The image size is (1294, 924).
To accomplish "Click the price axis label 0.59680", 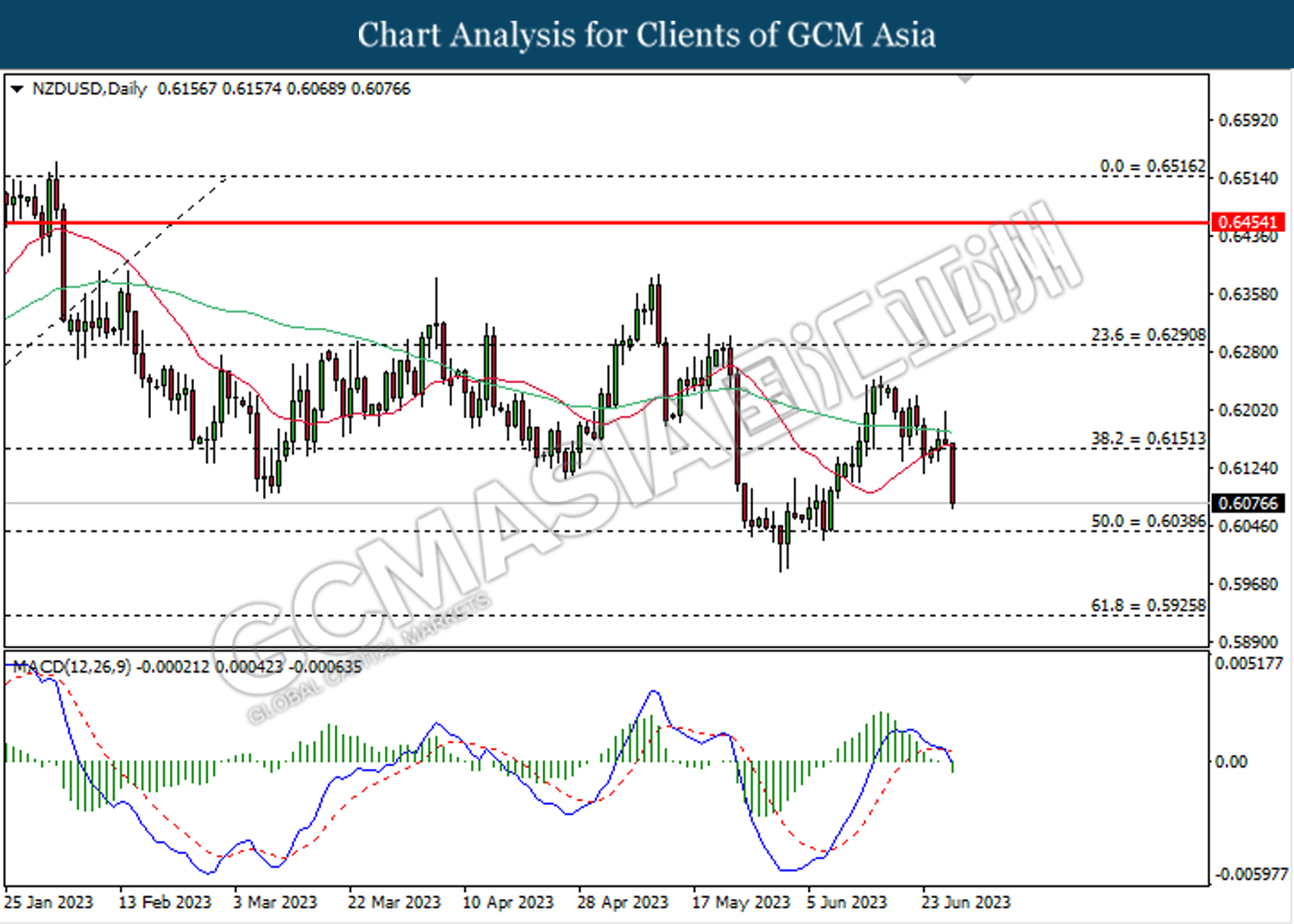I will point(1248,584).
